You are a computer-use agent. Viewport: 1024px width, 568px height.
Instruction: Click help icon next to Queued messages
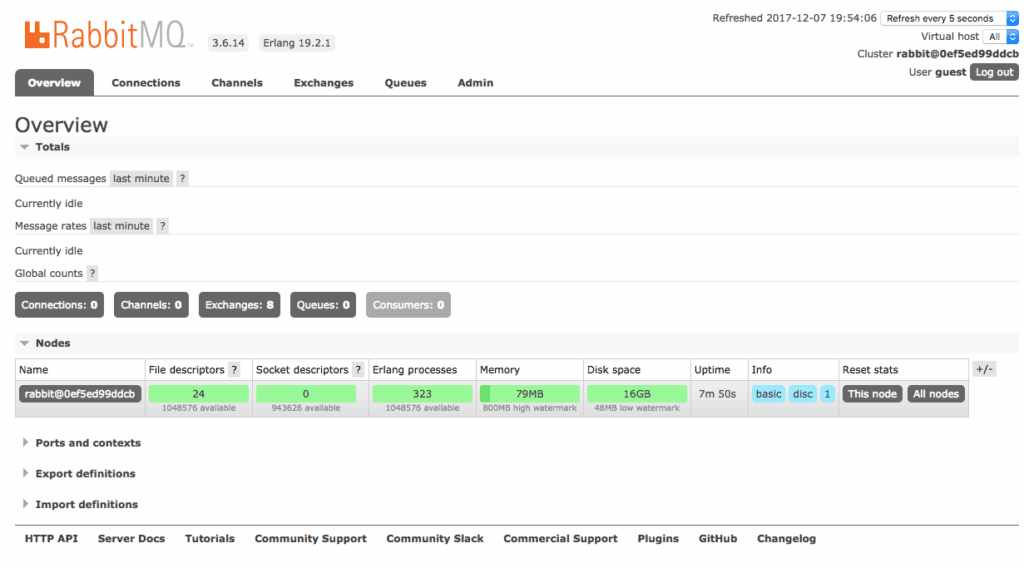click(x=182, y=179)
